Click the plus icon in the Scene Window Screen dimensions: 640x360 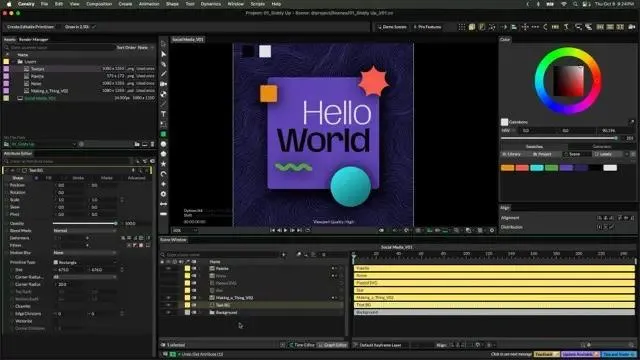click(284, 255)
